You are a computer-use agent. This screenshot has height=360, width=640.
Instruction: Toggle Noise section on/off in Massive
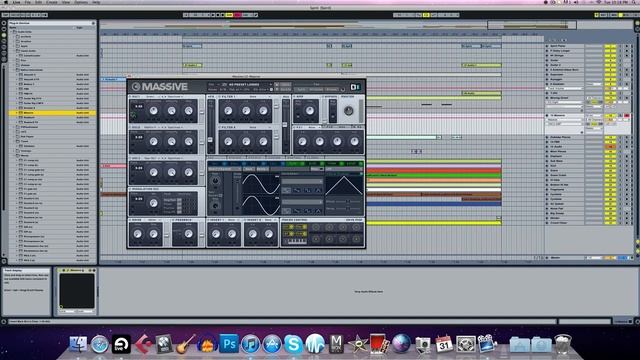[x=130, y=220]
